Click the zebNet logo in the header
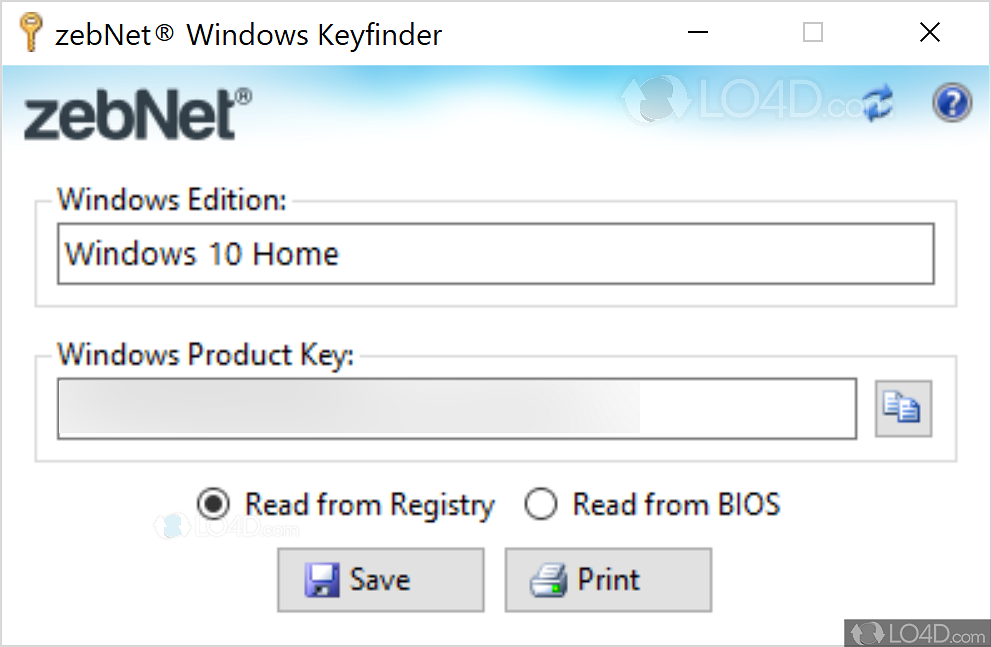 138,113
